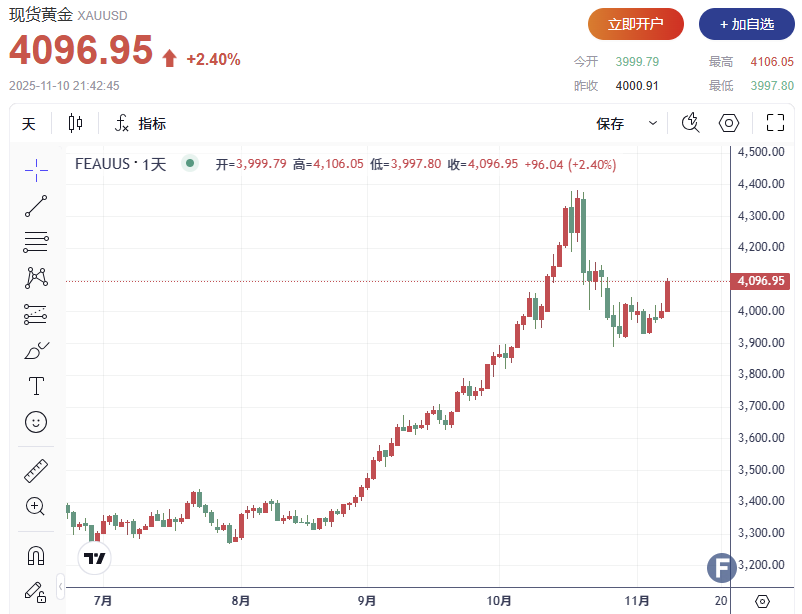The width and height of the screenshot is (802, 614).
Task: Toggle green market status dot
Action: pos(189,164)
